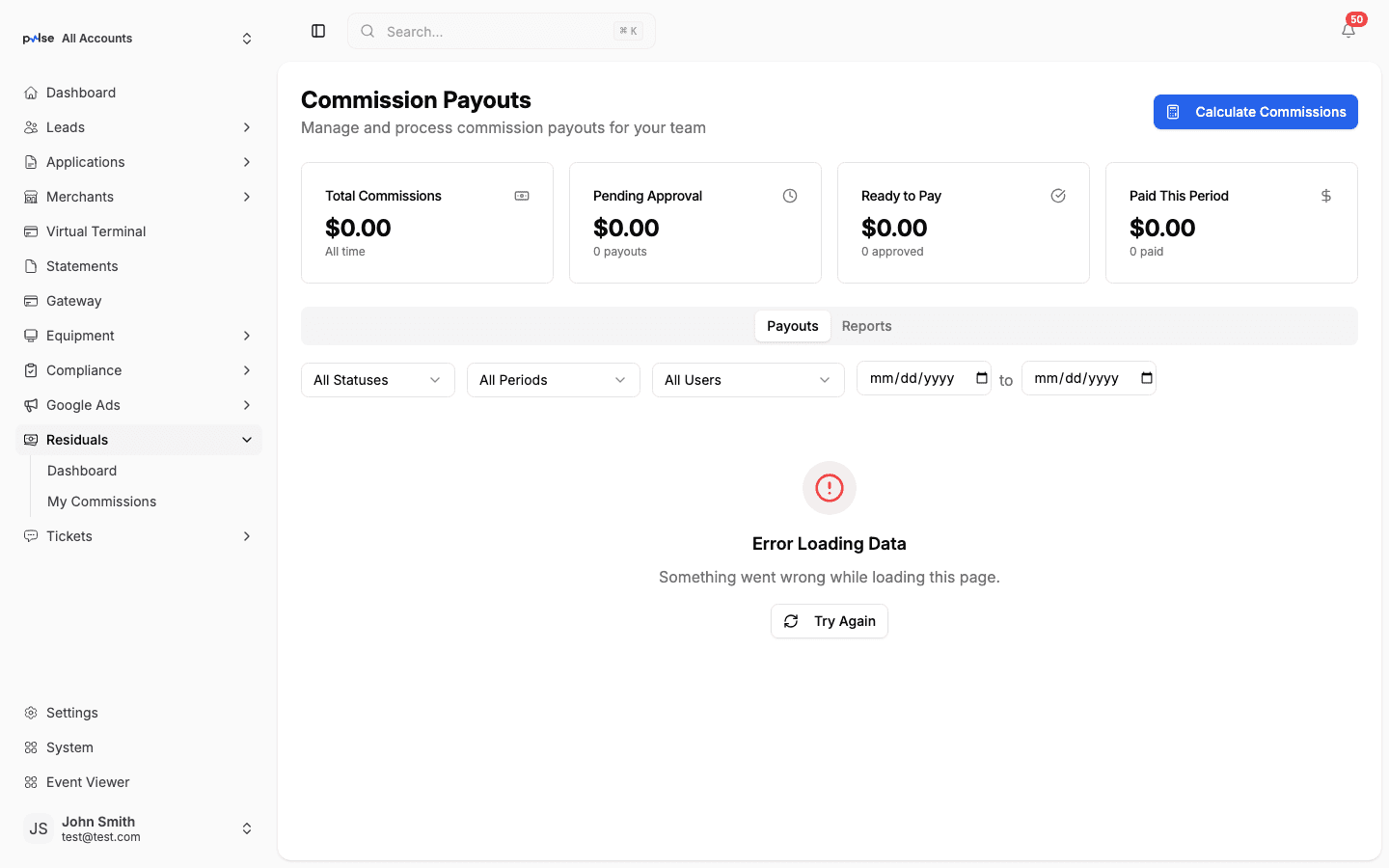Collapse the Residuals section chevron
1389x868 pixels.
click(x=247, y=439)
